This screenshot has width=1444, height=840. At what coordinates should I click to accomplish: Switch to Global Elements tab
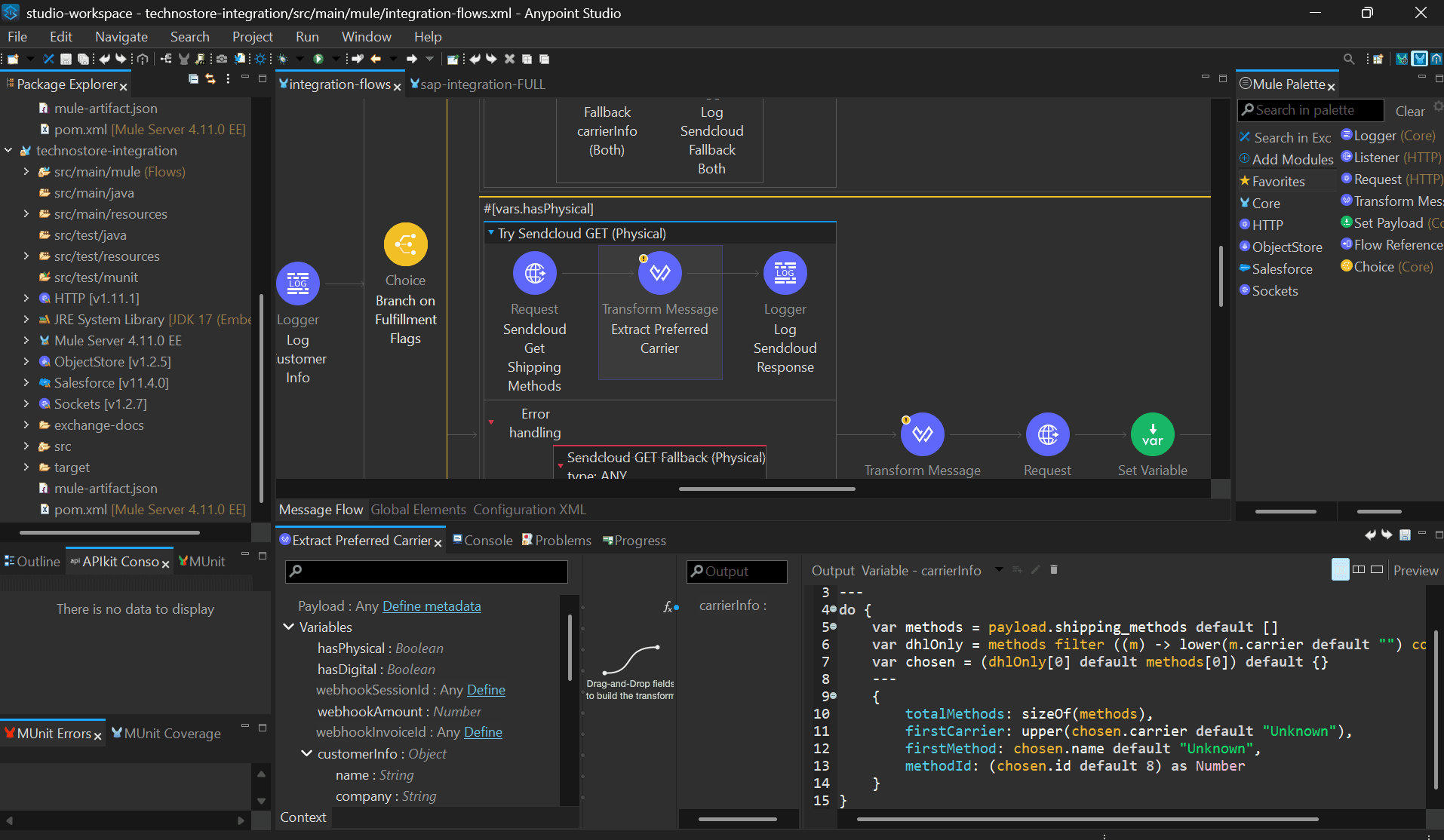(x=419, y=510)
